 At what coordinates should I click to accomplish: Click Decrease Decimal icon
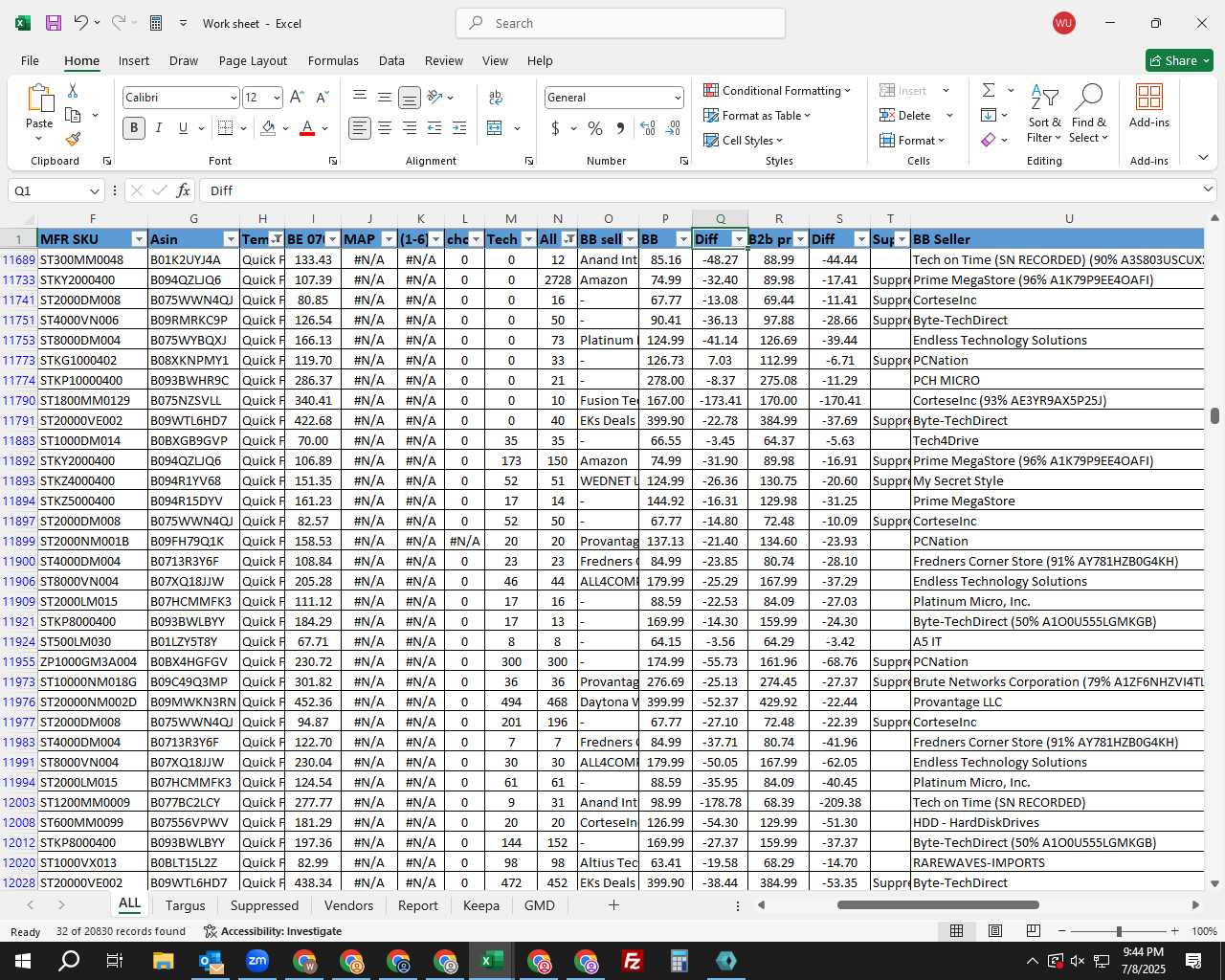click(673, 128)
